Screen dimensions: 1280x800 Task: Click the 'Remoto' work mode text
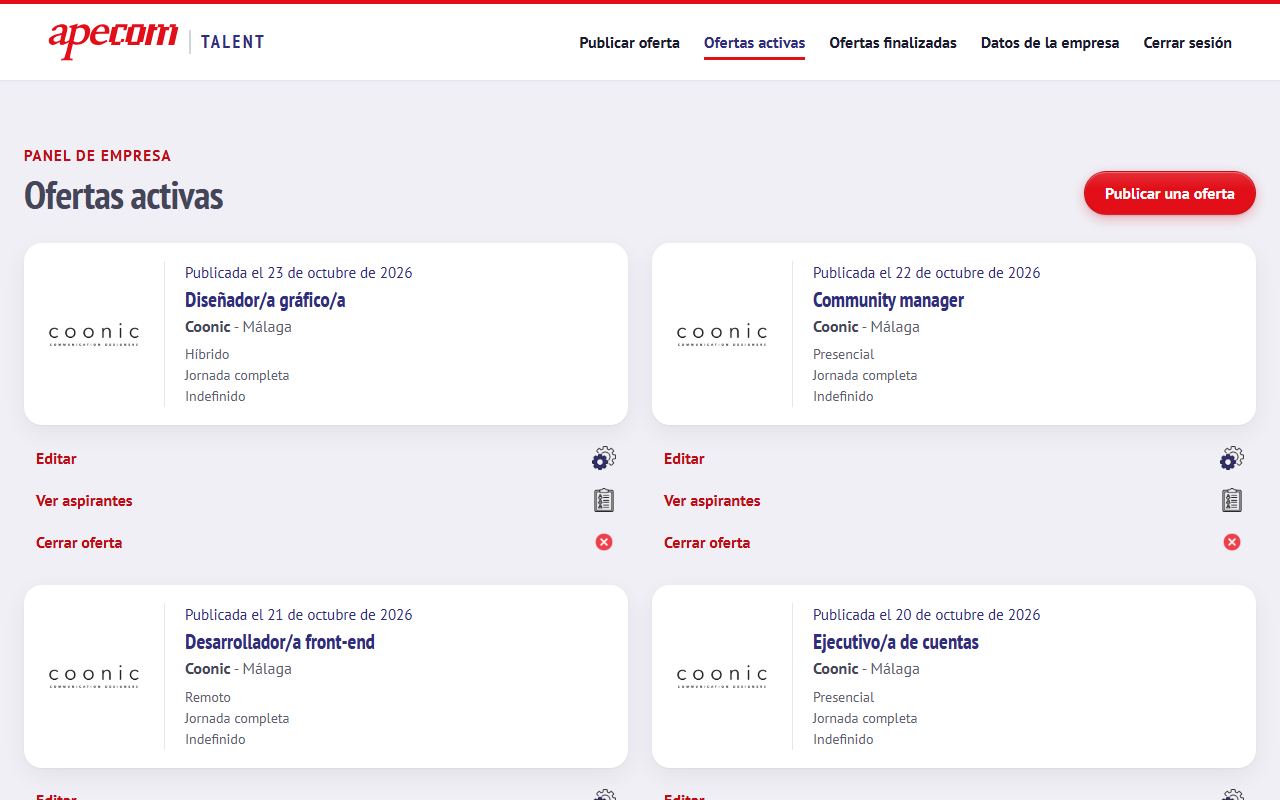(208, 697)
